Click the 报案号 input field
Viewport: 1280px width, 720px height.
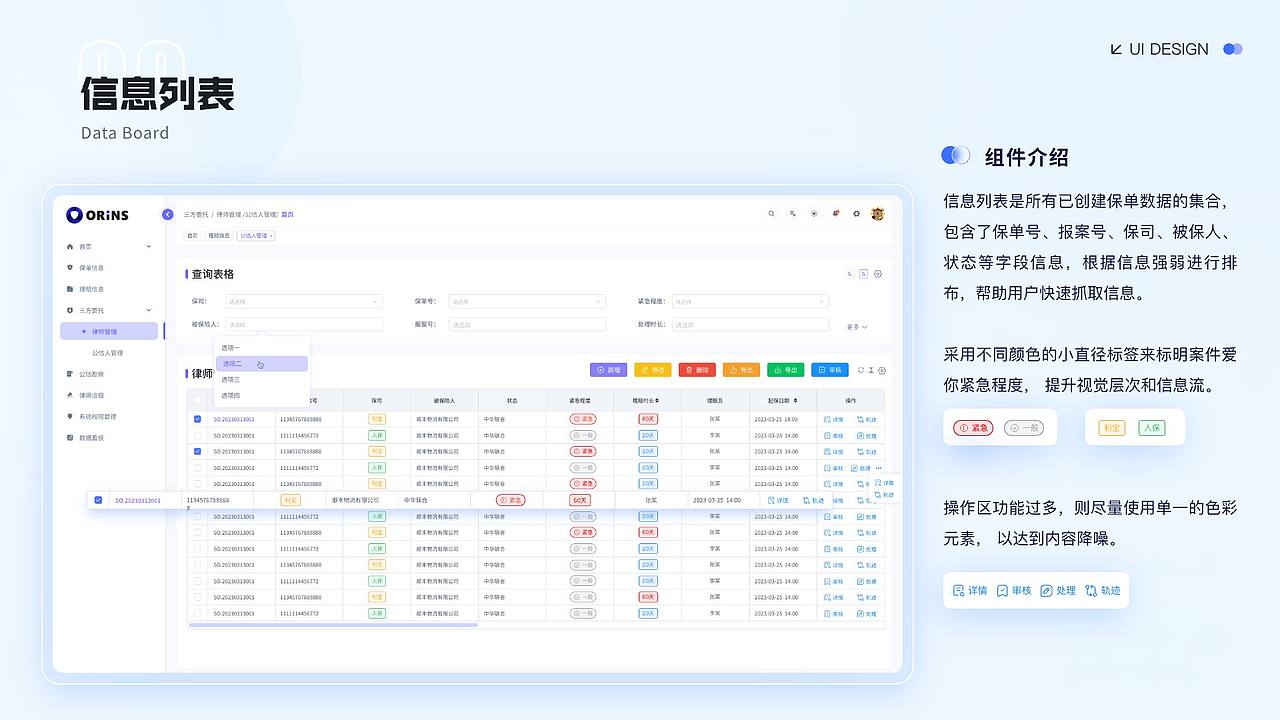527,324
